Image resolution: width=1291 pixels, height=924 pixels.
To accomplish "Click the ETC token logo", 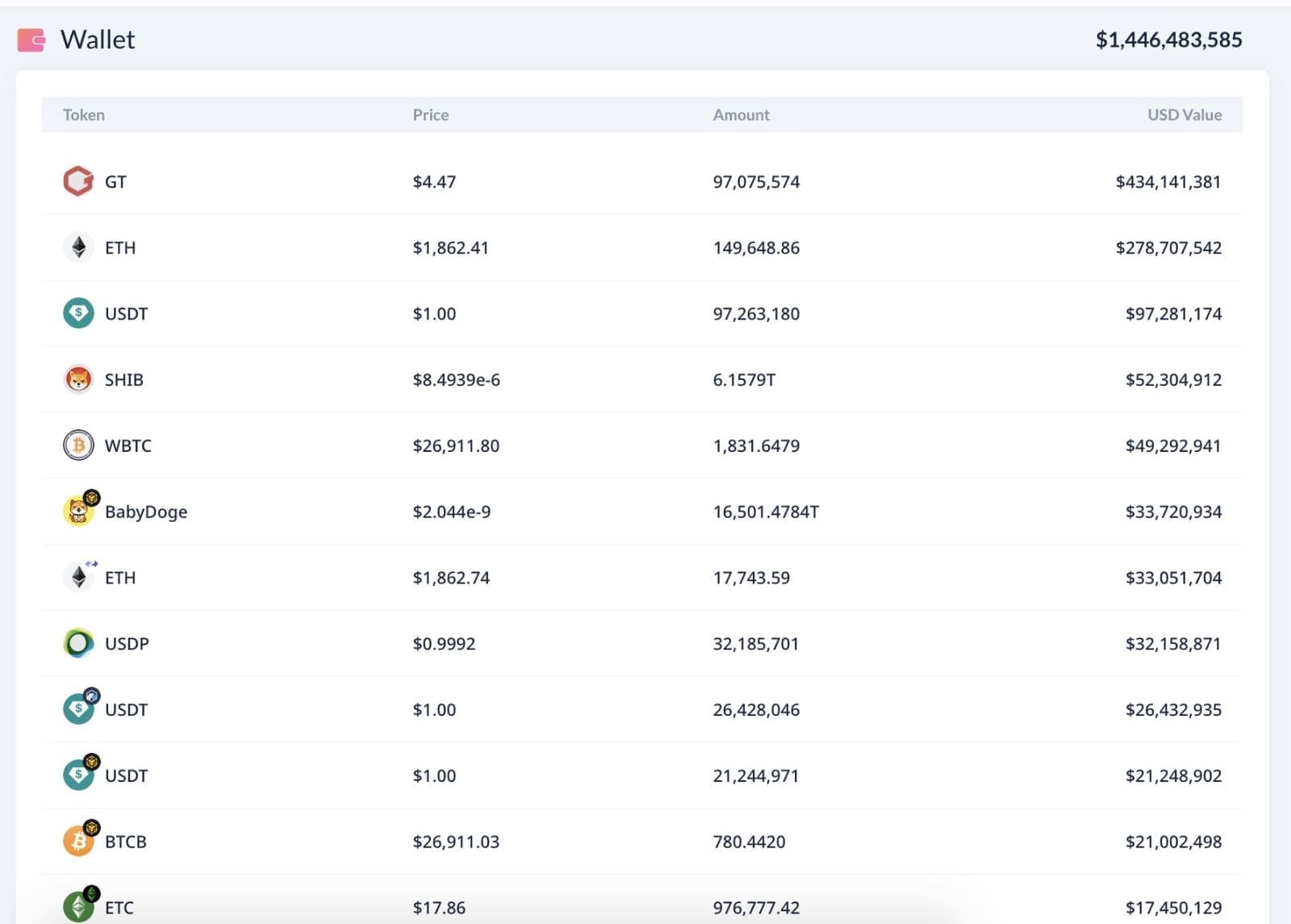I will (x=80, y=905).
